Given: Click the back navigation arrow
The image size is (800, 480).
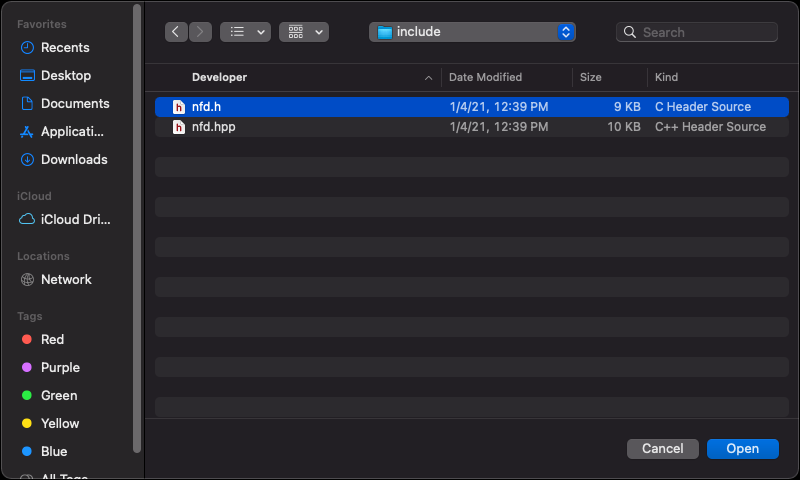Looking at the screenshot, I should pos(177,32).
